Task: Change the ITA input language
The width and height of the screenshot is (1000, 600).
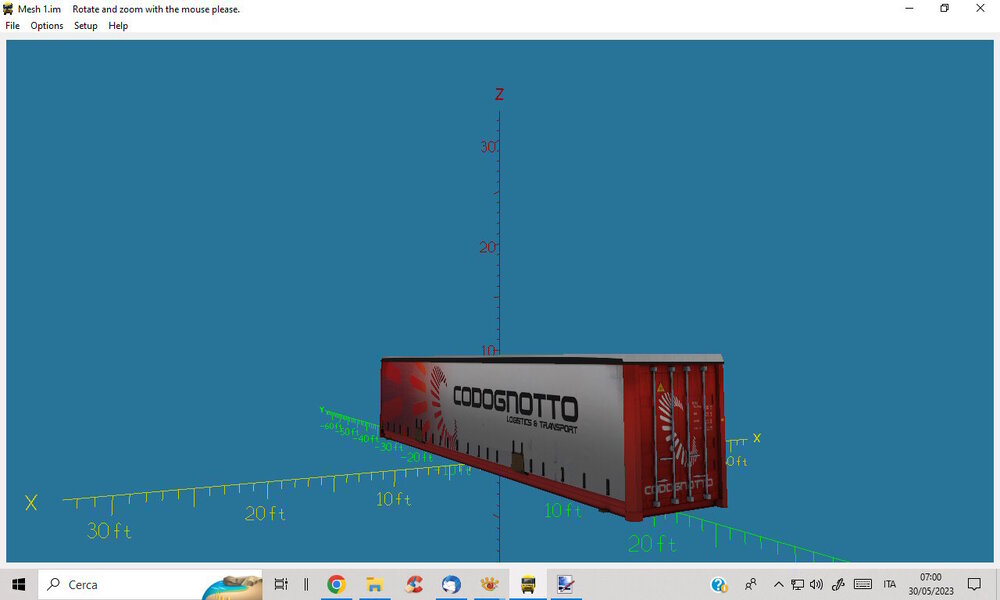Action: pos(890,584)
